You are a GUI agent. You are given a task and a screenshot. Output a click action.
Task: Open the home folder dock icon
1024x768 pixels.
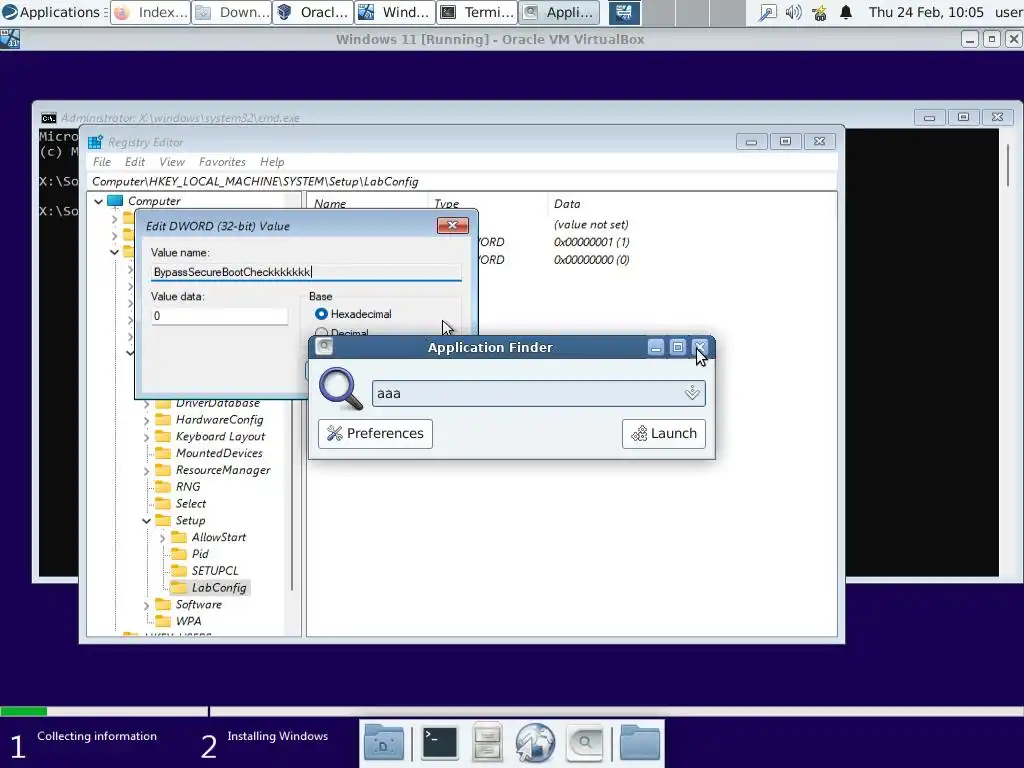click(639, 743)
